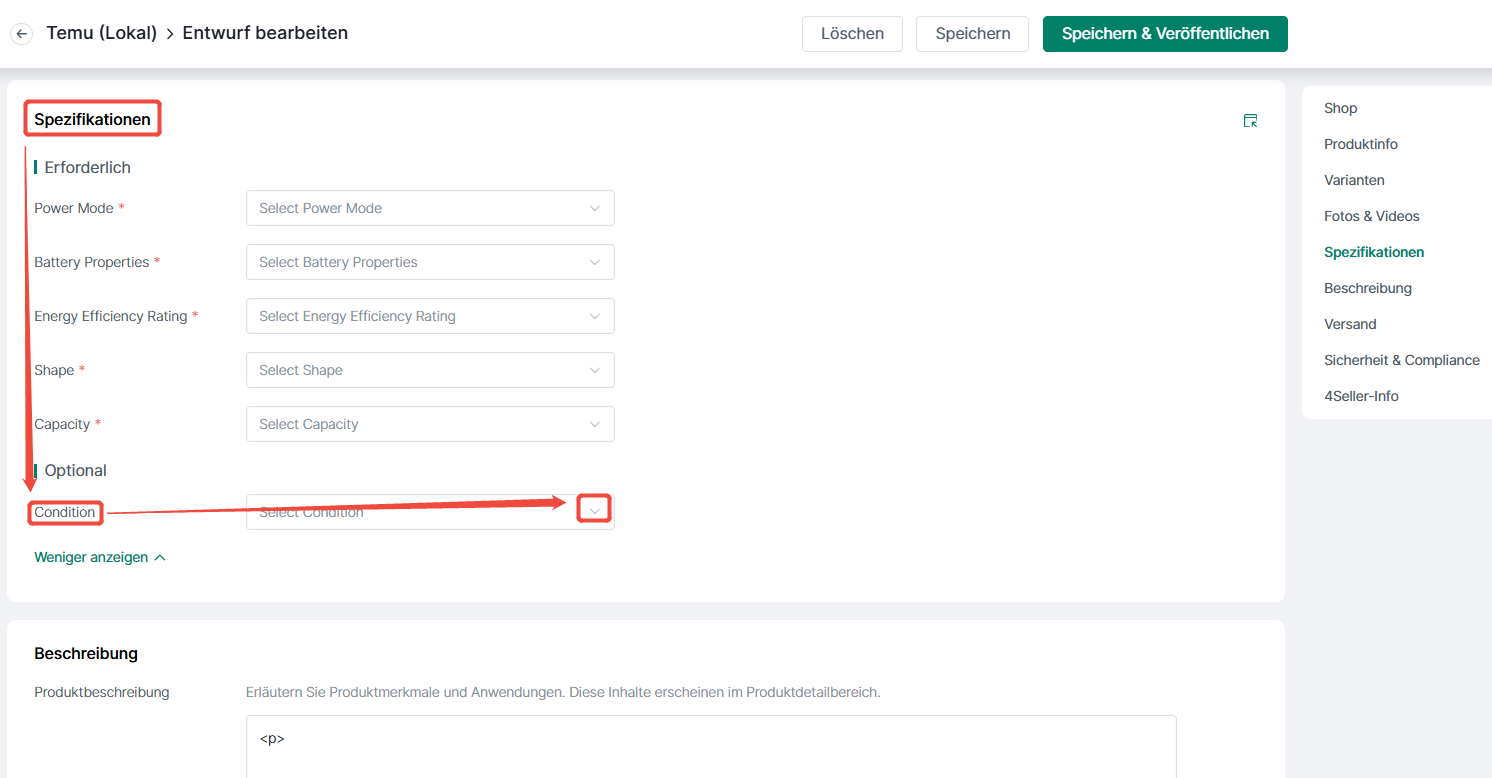Screen dimensions: 1492x778
Task: Click the collapse panel icon in Spezifikationen header
Action: click(x=1250, y=120)
